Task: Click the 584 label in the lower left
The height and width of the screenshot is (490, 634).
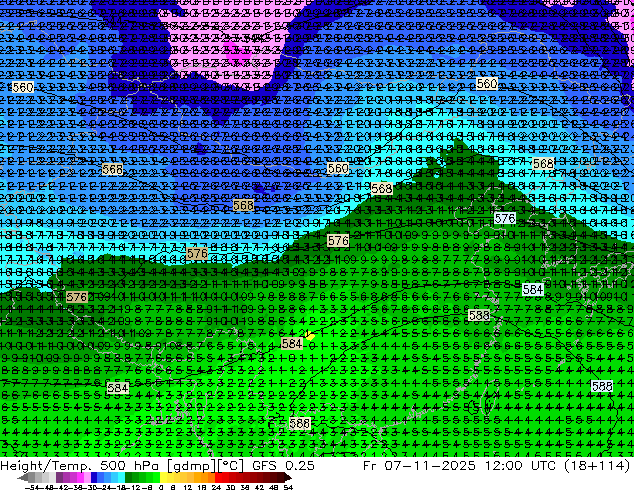Action: coord(118,388)
